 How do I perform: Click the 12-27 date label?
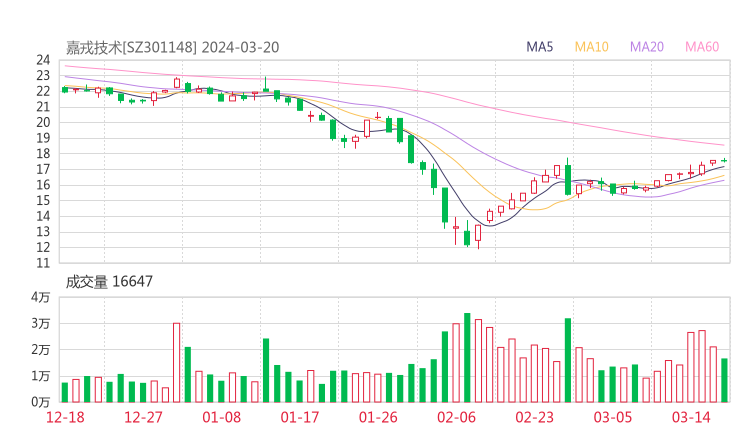[x=143, y=417]
